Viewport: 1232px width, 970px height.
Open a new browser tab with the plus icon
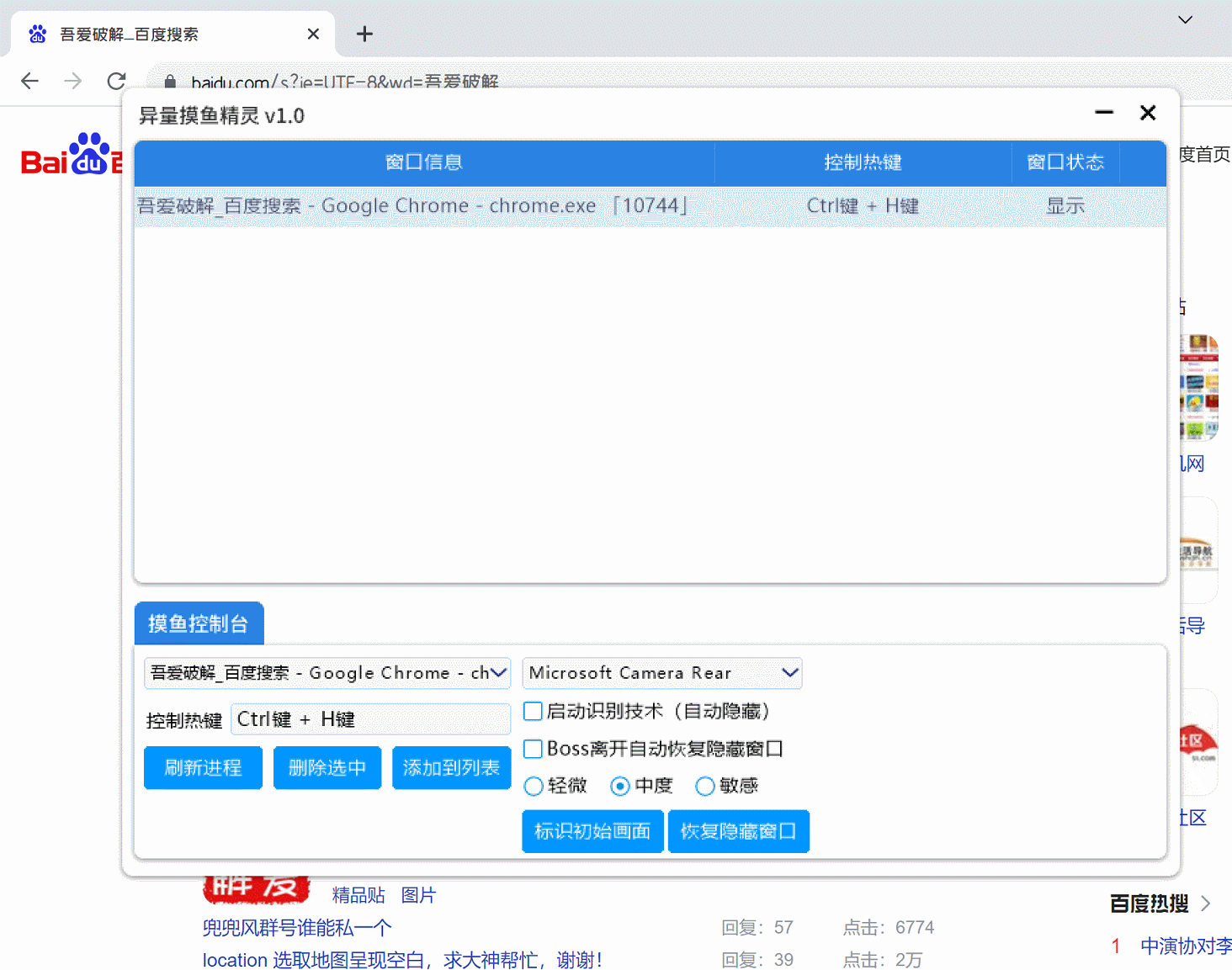click(364, 34)
